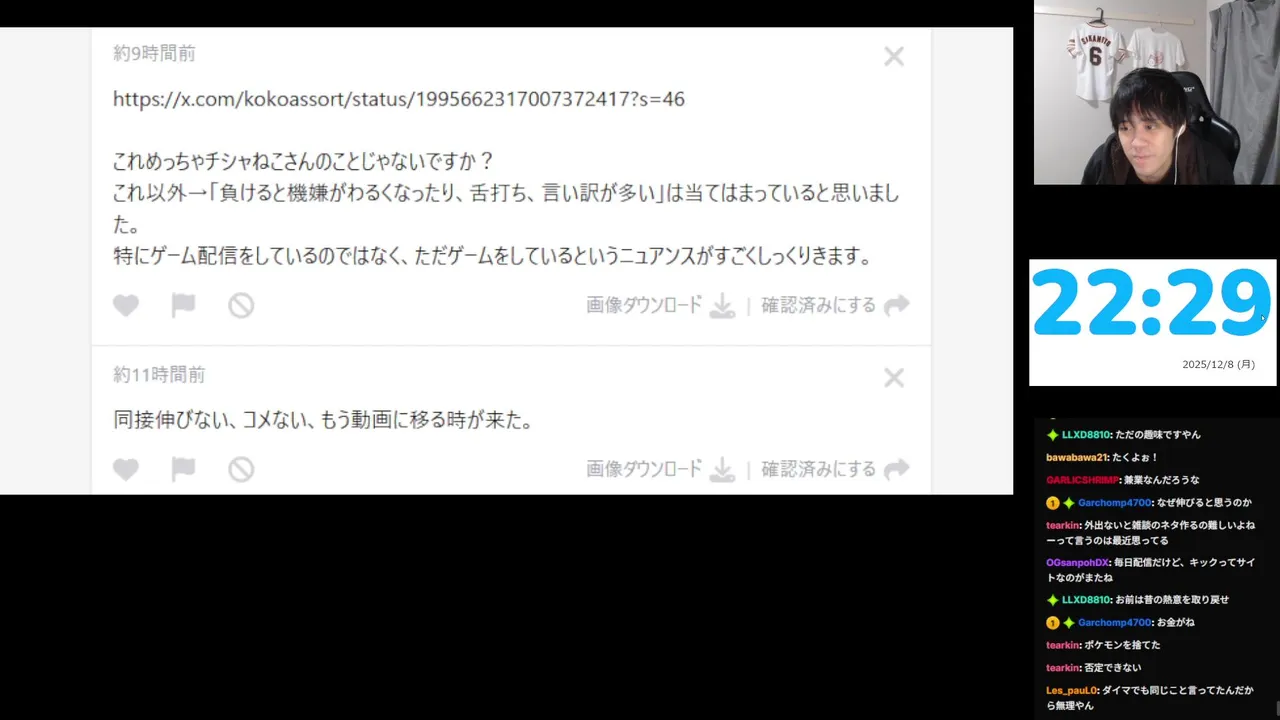Click download arrow icon on second message
This screenshot has width=1280, height=720.
click(722, 470)
